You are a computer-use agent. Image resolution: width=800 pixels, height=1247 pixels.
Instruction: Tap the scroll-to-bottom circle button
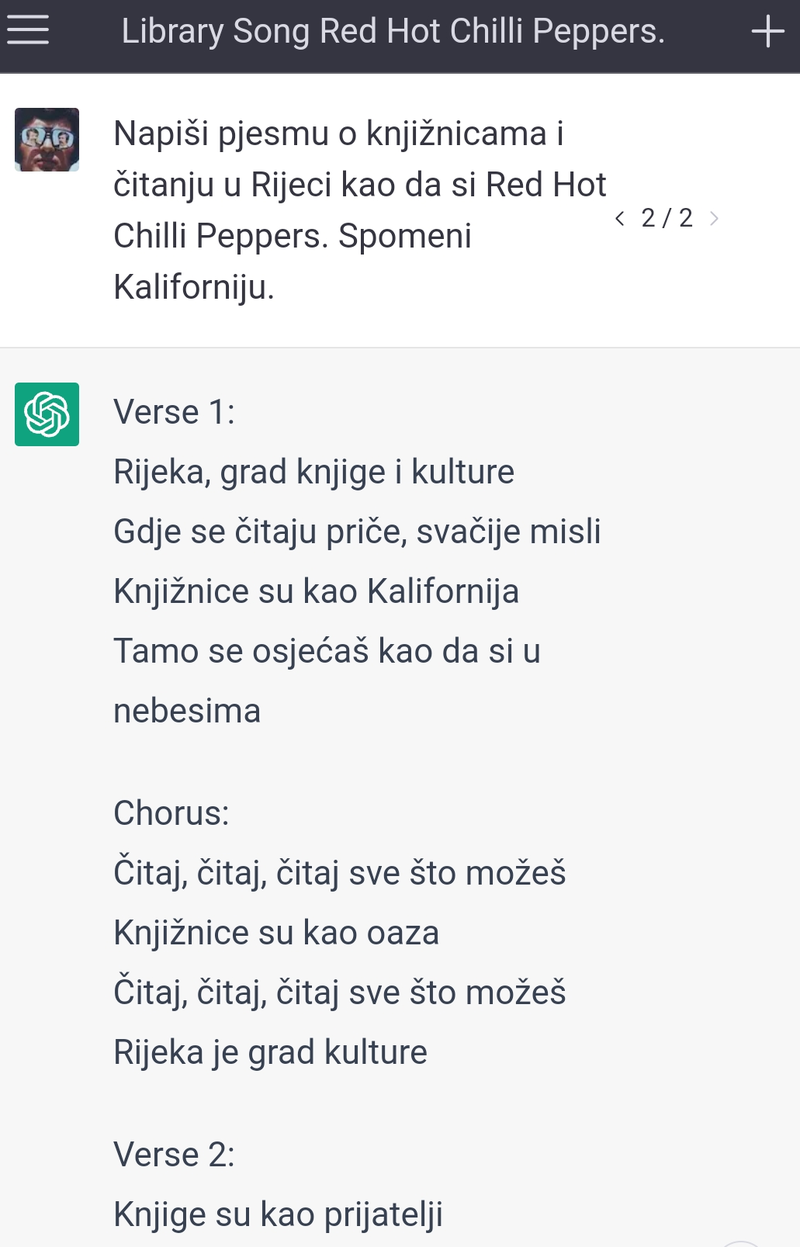click(x=743, y=1242)
